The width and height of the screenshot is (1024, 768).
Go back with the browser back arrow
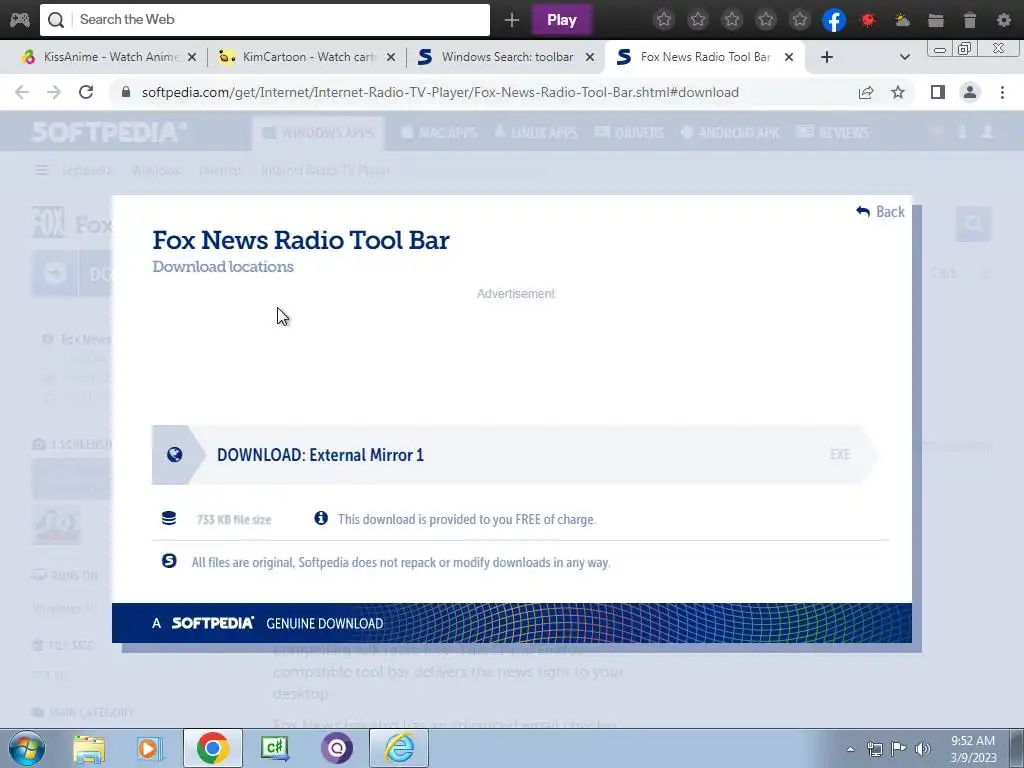(22, 92)
